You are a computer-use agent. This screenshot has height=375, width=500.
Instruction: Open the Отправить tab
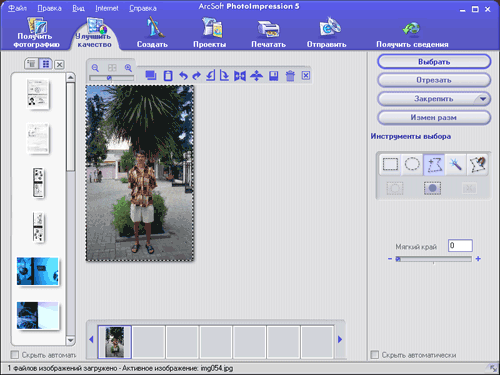pos(327,33)
